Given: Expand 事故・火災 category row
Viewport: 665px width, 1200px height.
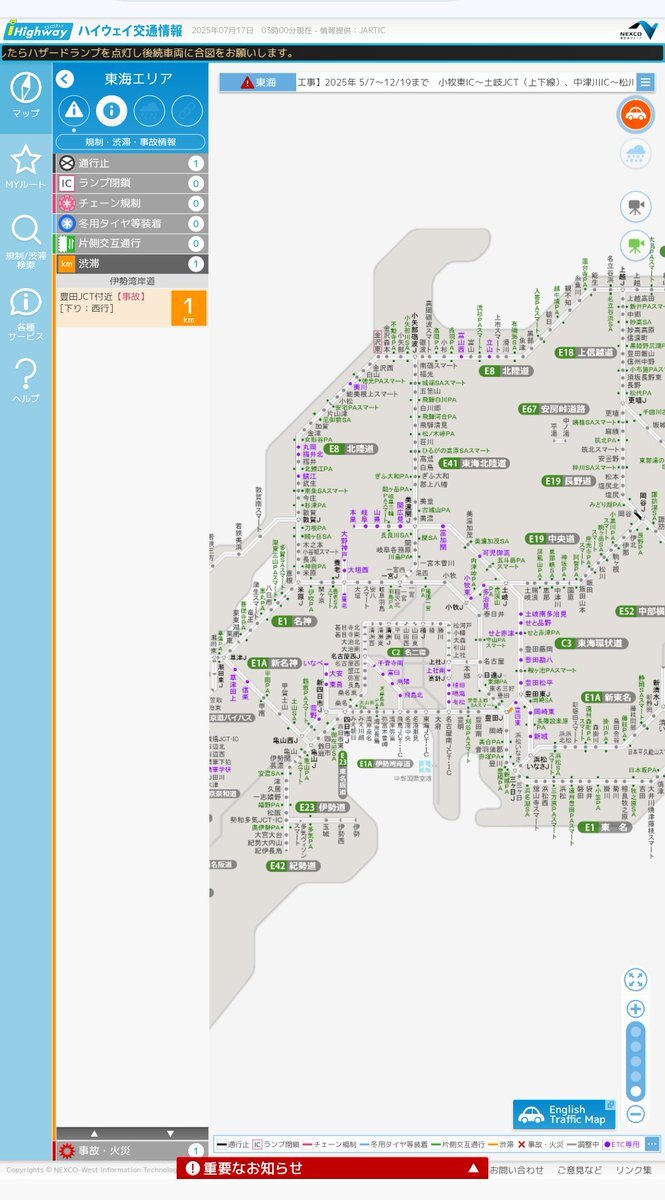Looking at the screenshot, I should (130, 1151).
